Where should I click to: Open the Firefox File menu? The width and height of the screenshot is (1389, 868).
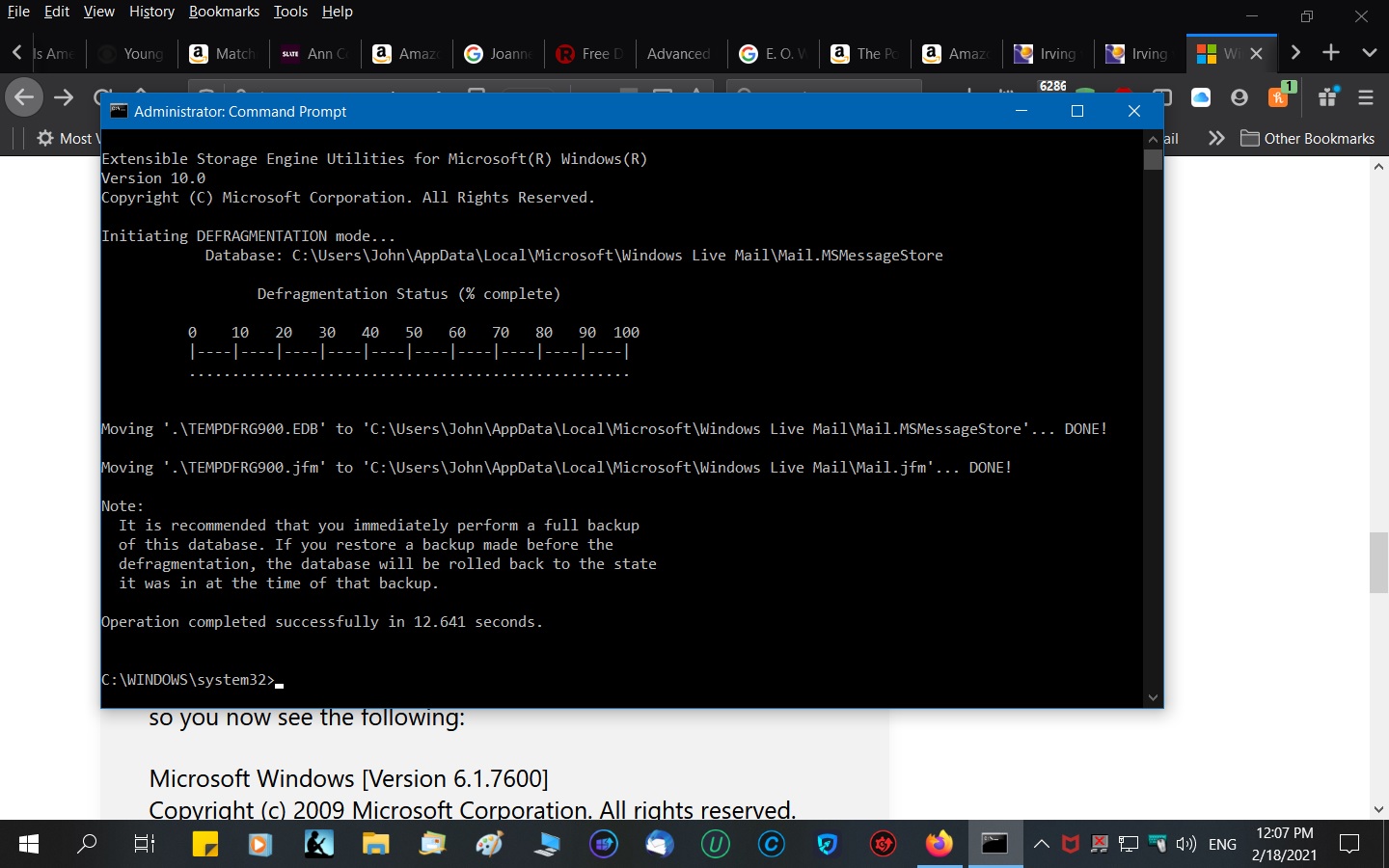pos(18,12)
